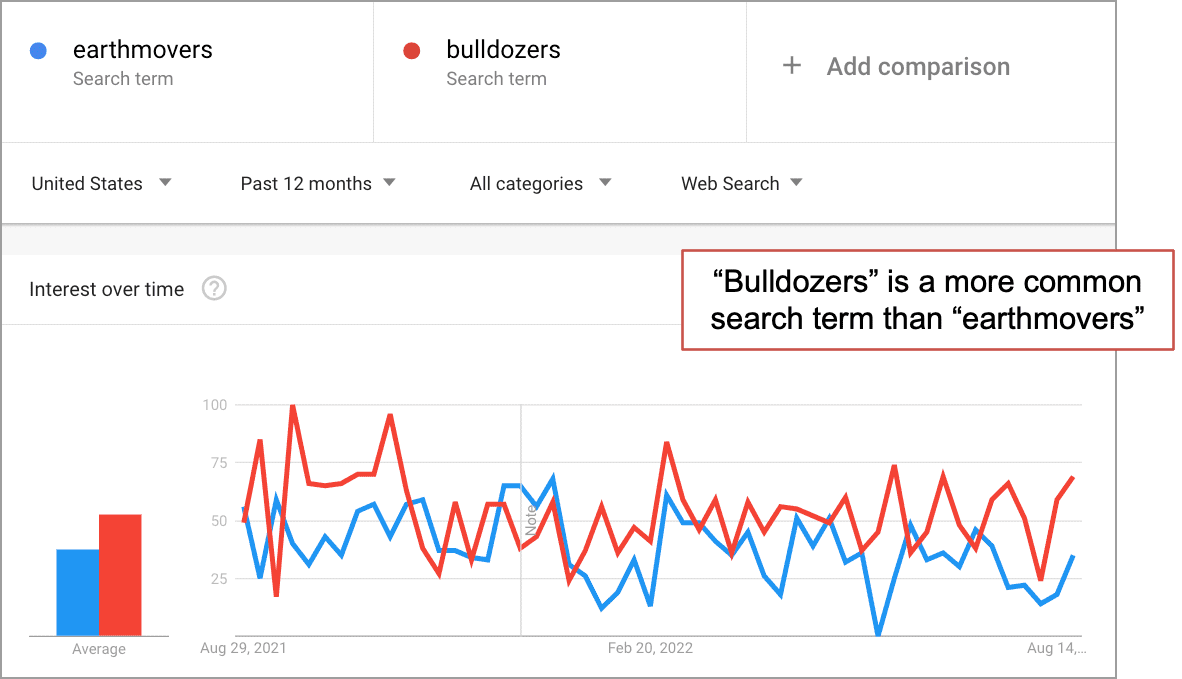This screenshot has height=679, width=1182.
Task: Open the All categories dropdown
Action: click(540, 183)
